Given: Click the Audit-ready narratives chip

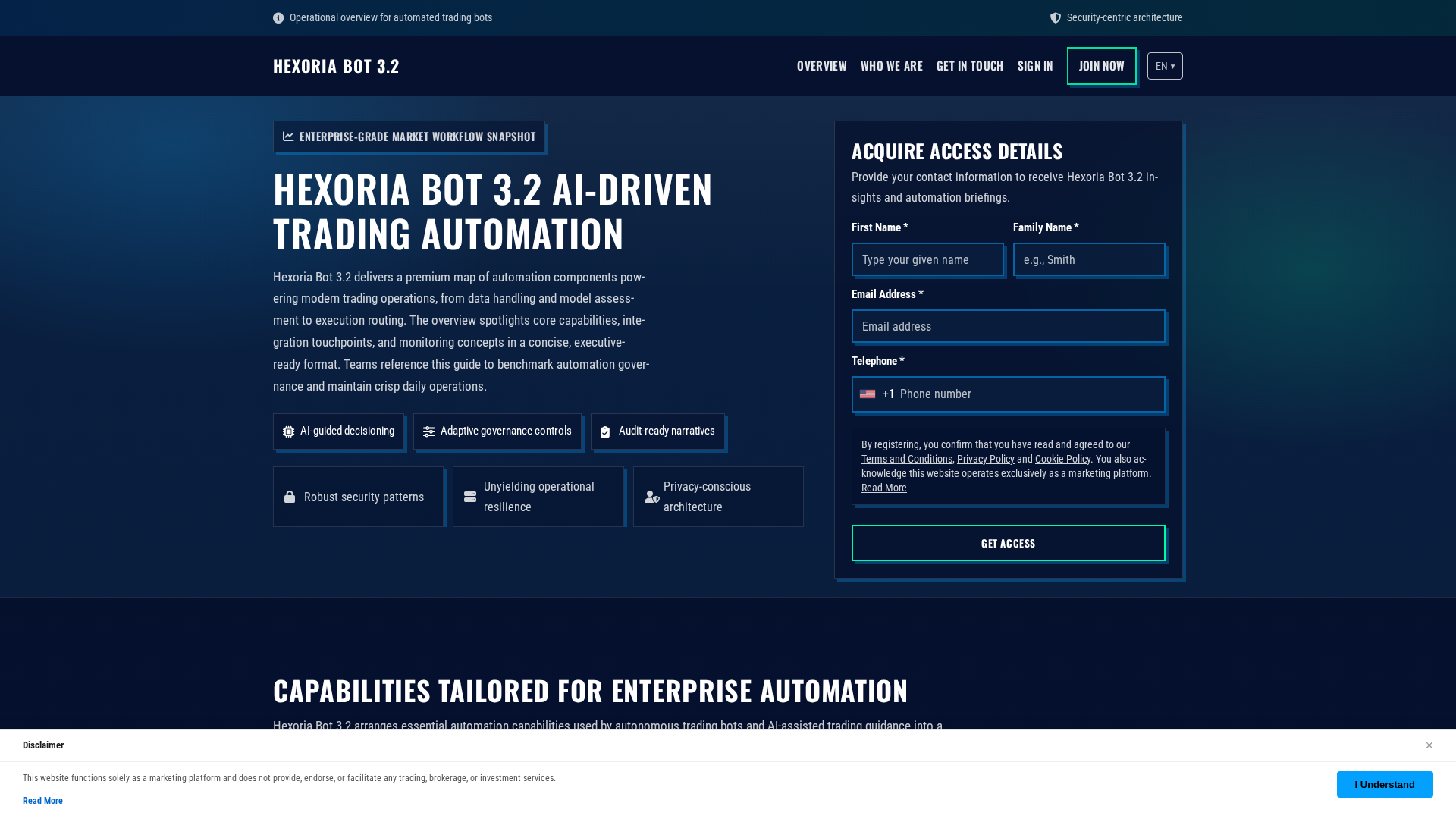Looking at the screenshot, I should tap(657, 431).
